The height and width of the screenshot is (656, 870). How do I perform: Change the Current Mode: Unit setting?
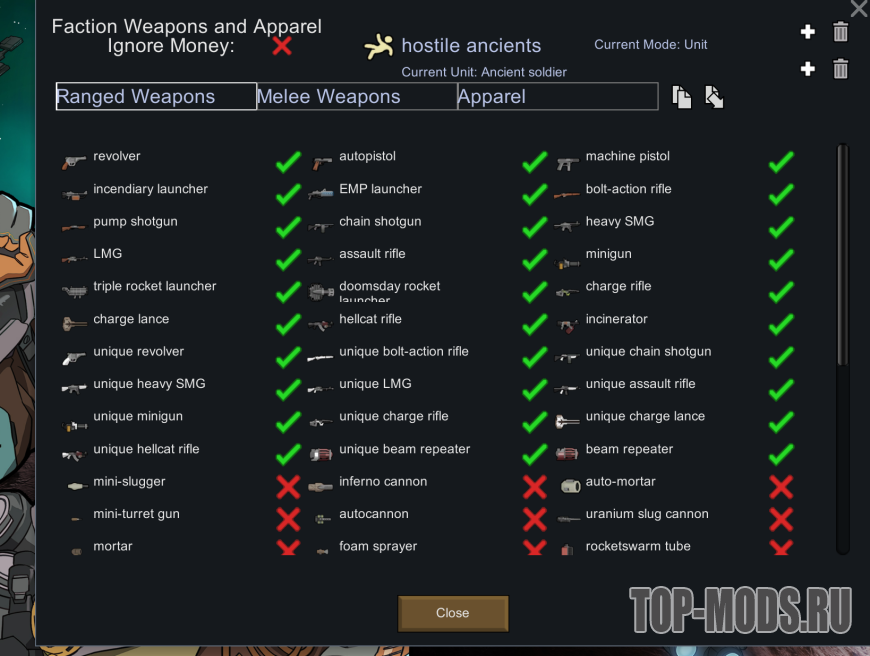tap(650, 45)
